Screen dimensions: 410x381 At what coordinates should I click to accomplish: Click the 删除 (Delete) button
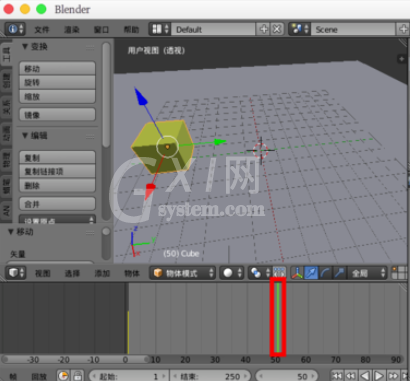point(57,185)
